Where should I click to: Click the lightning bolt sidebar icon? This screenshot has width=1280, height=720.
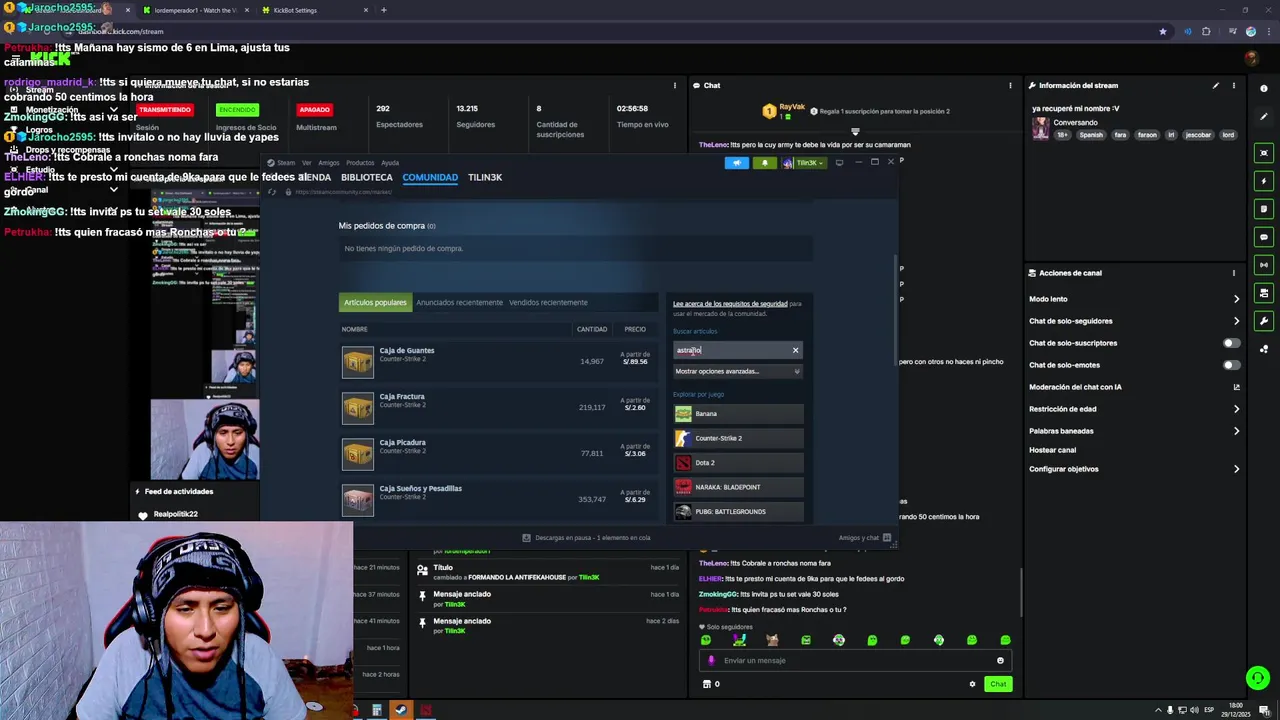pos(1264,181)
